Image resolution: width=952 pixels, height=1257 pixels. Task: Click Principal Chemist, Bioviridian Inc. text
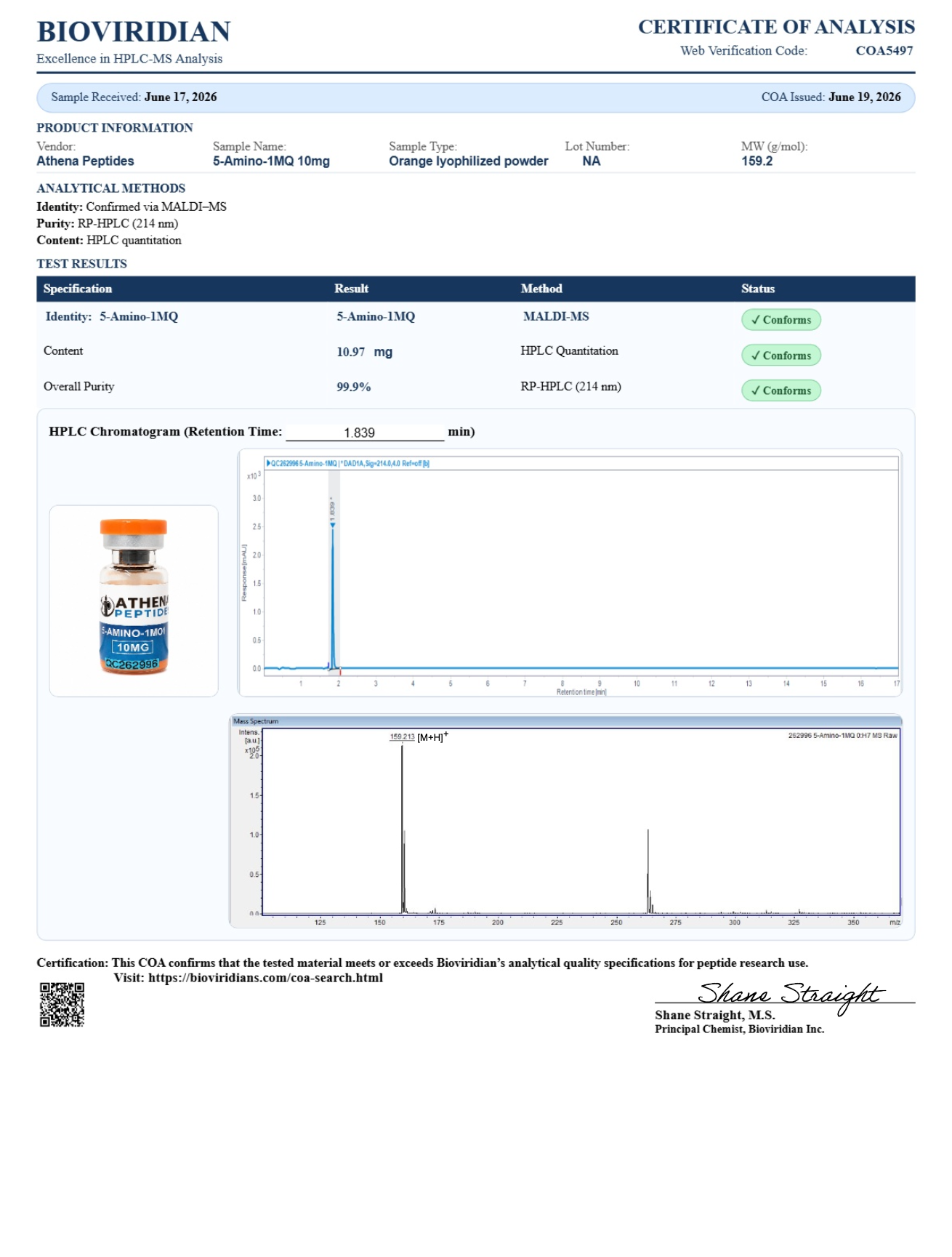[x=739, y=1029]
